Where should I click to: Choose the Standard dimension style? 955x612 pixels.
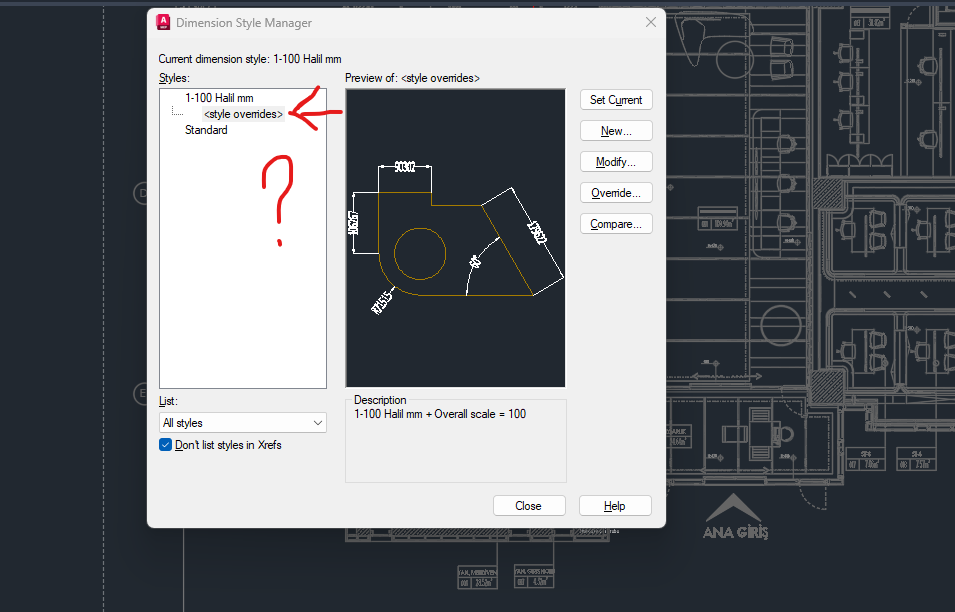(206, 130)
